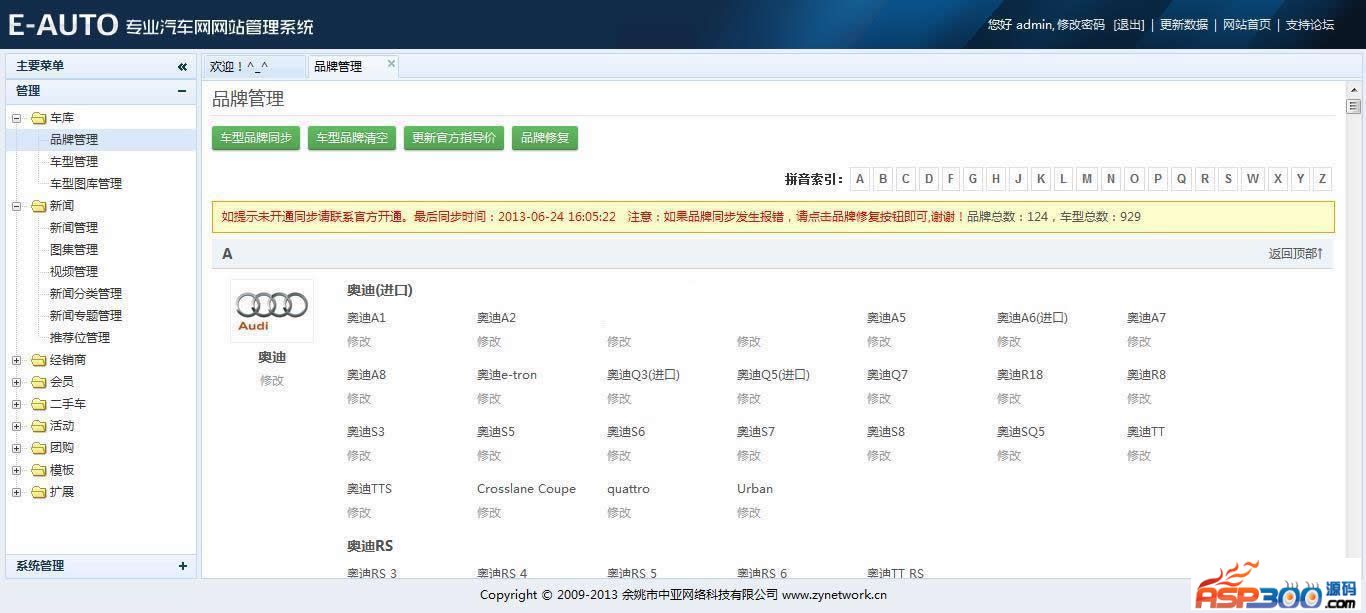Collapse the main menu sidebar with double-arrow icon

tap(182, 66)
